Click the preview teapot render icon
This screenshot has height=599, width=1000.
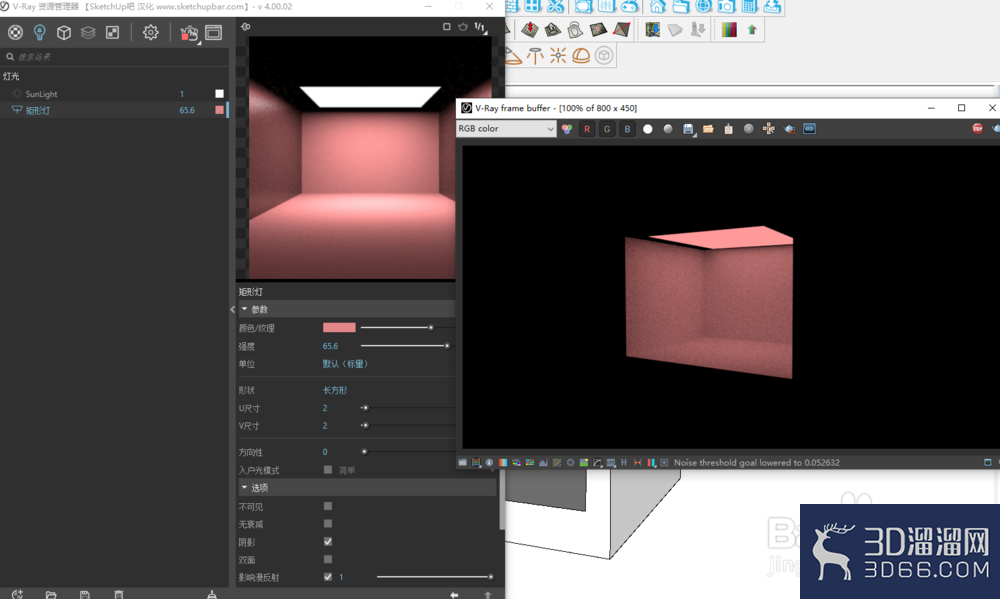click(x=463, y=27)
